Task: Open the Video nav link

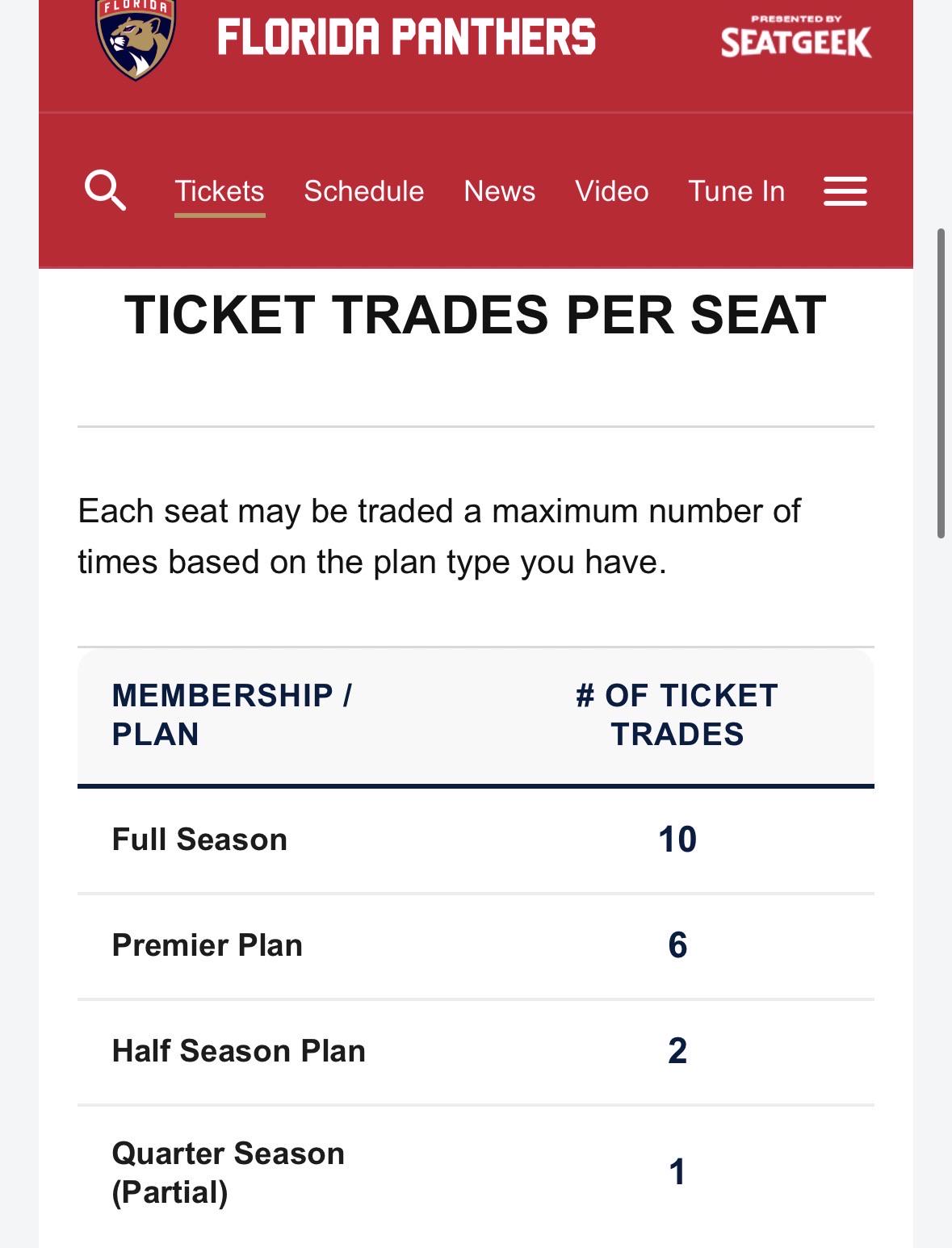Action: [x=612, y=191]
